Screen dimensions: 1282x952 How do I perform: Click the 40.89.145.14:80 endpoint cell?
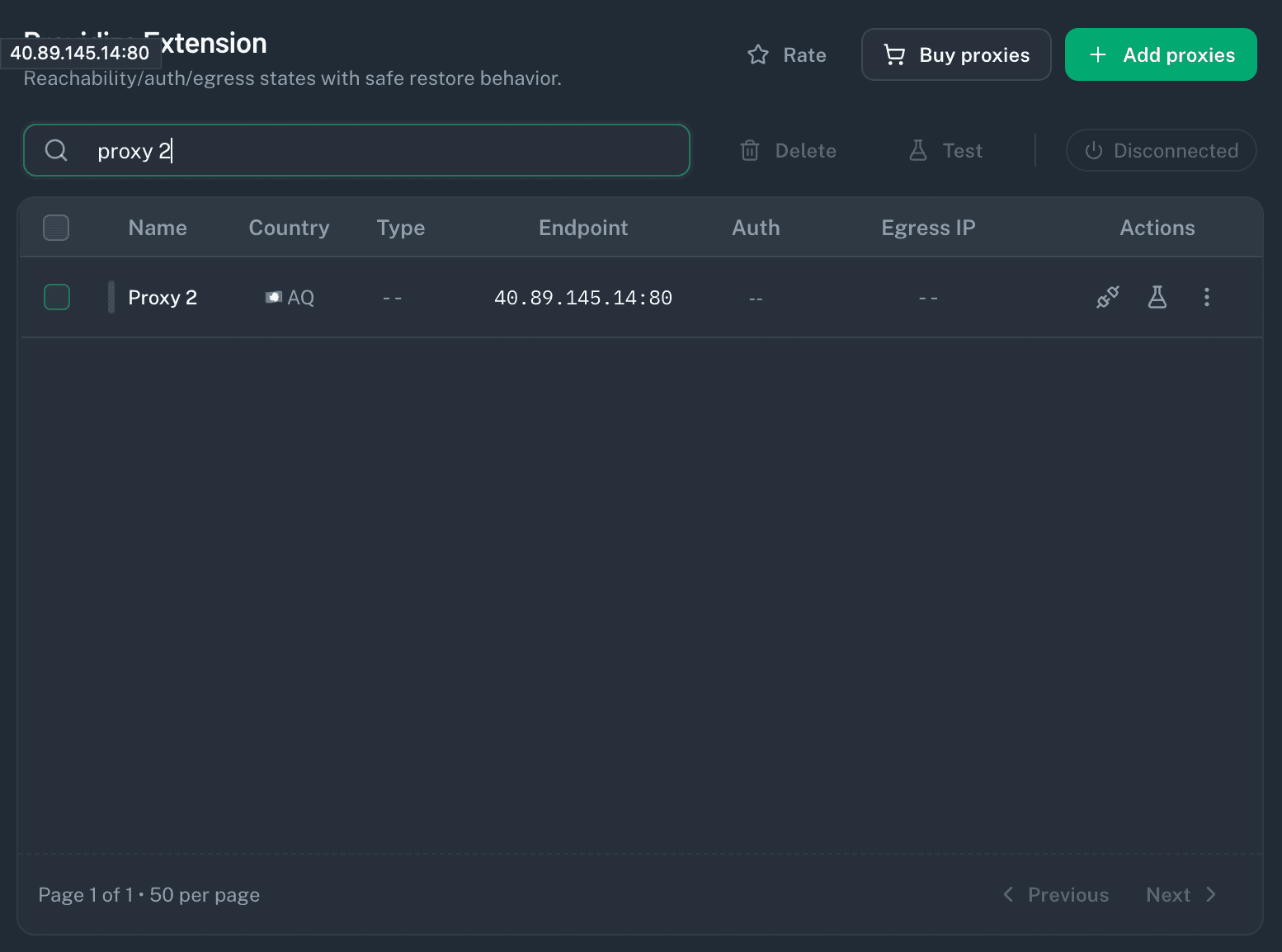tap(583, 298)
